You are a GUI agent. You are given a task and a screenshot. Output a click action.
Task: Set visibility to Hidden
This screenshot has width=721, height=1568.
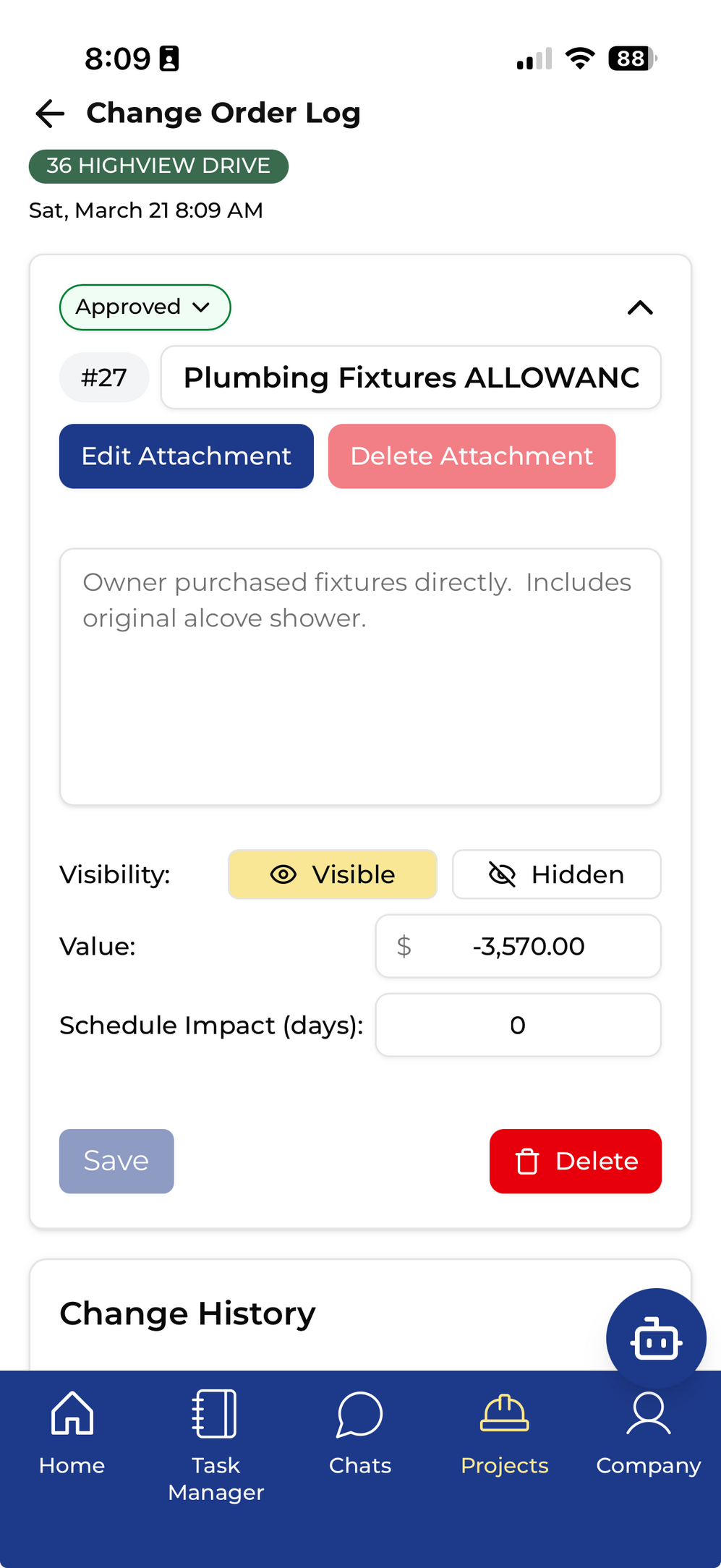point(556,874)
